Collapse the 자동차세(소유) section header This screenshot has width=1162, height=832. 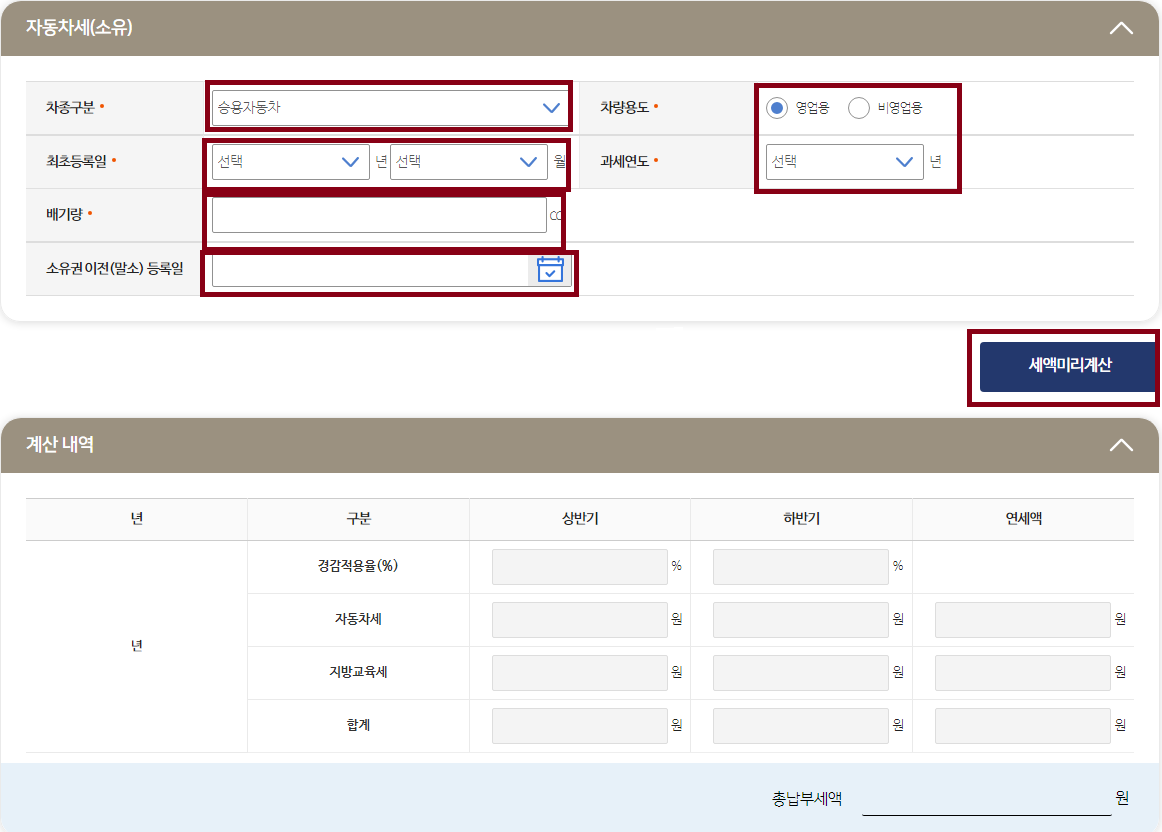[1120, 28]
